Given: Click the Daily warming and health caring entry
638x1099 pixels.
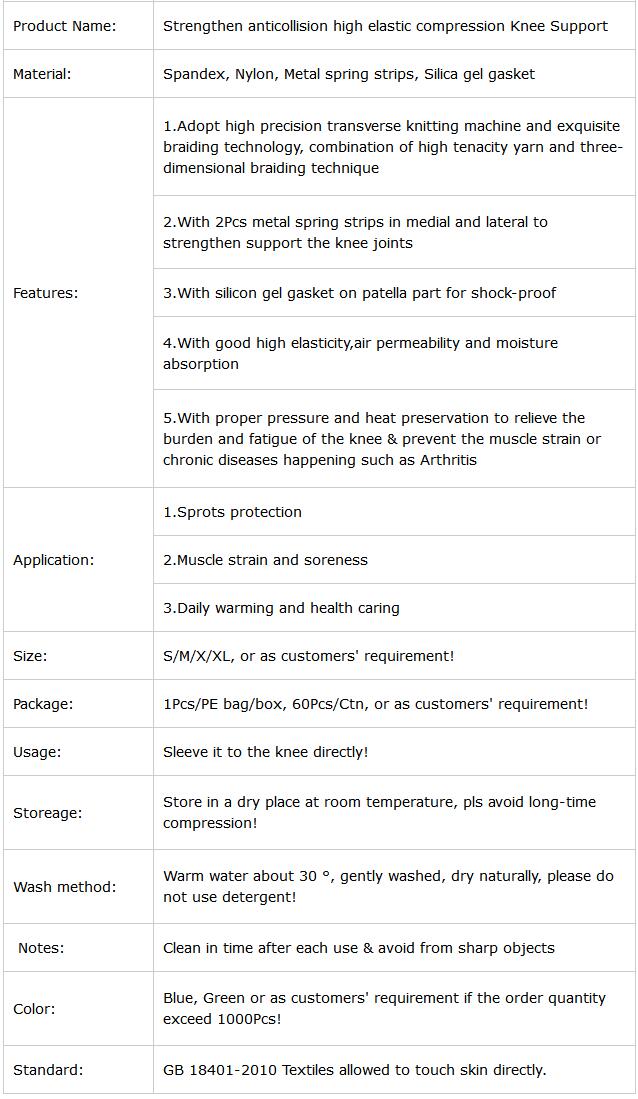Looking at the screenshot, I should pyautogui.click(x=281, y=608).
